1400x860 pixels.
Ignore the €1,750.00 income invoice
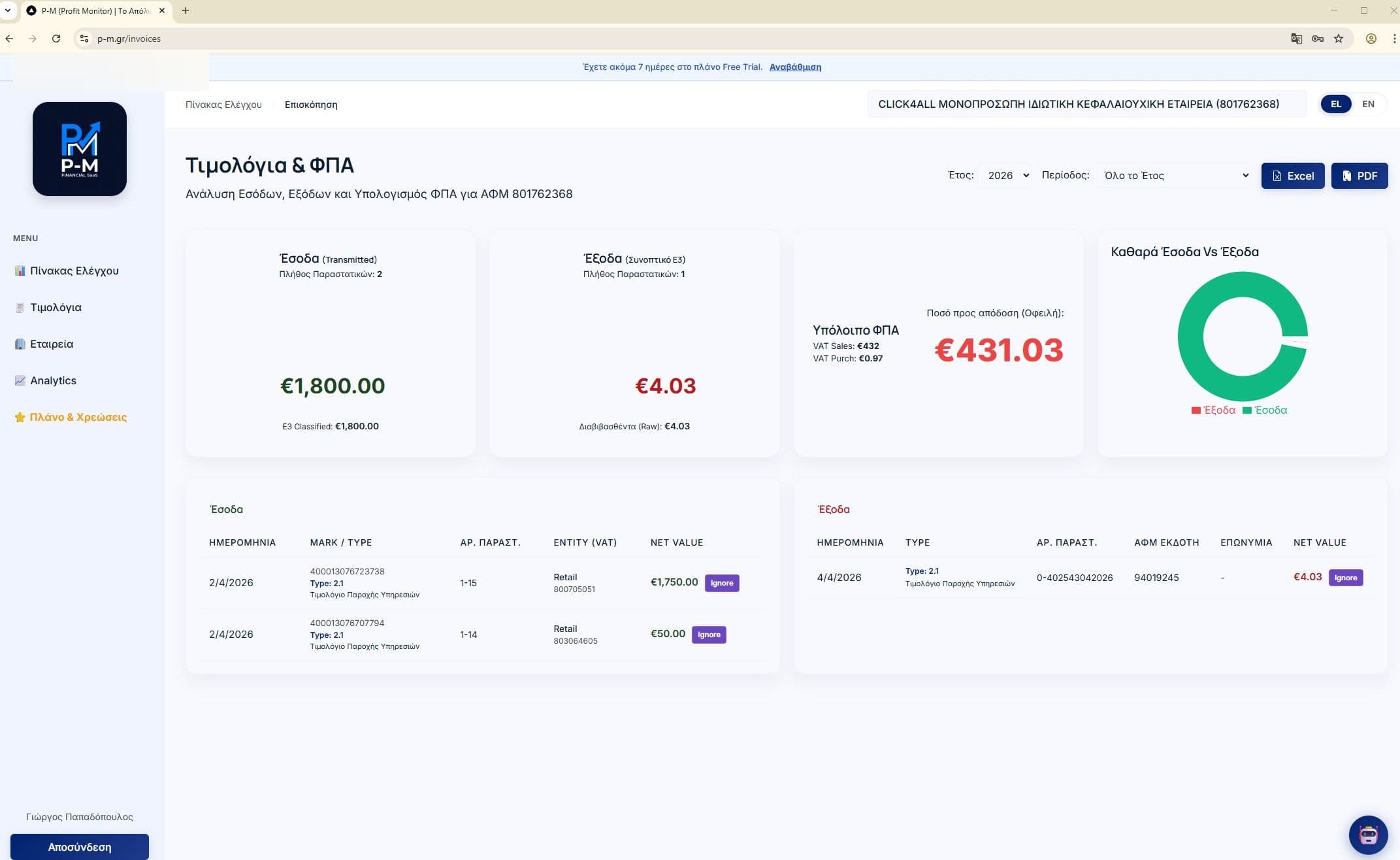722,583
